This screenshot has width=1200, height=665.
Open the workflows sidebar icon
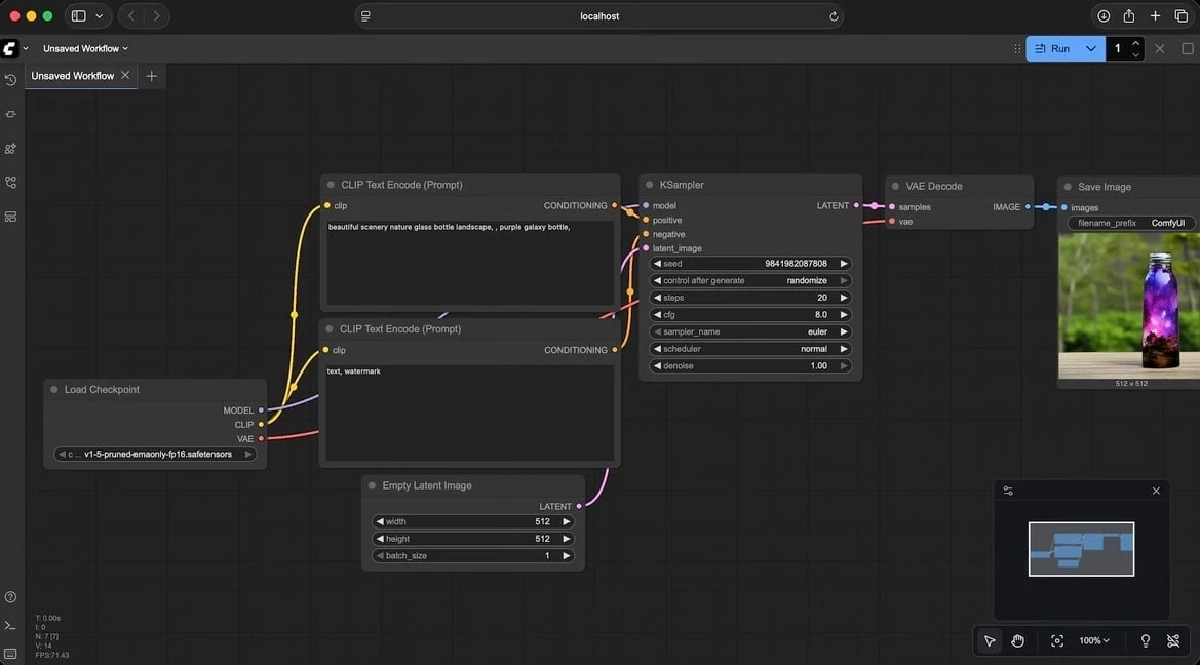[x=10, y=183]
